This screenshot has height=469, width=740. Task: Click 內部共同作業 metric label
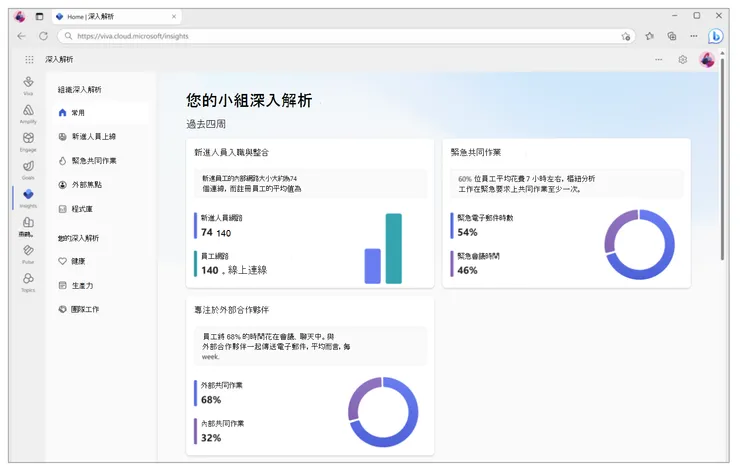pos(222,424)
